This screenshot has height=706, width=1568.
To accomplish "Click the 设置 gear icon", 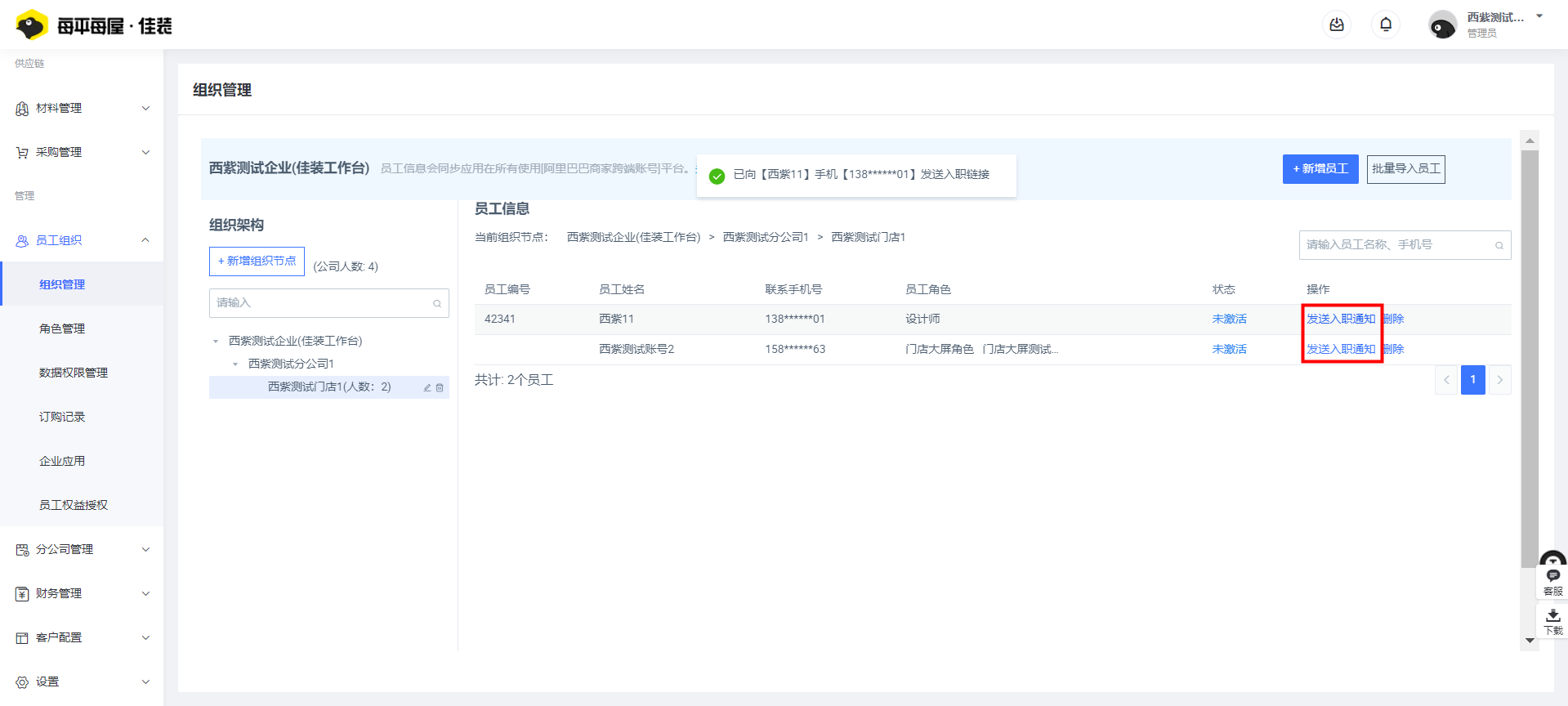I will 22,682.
